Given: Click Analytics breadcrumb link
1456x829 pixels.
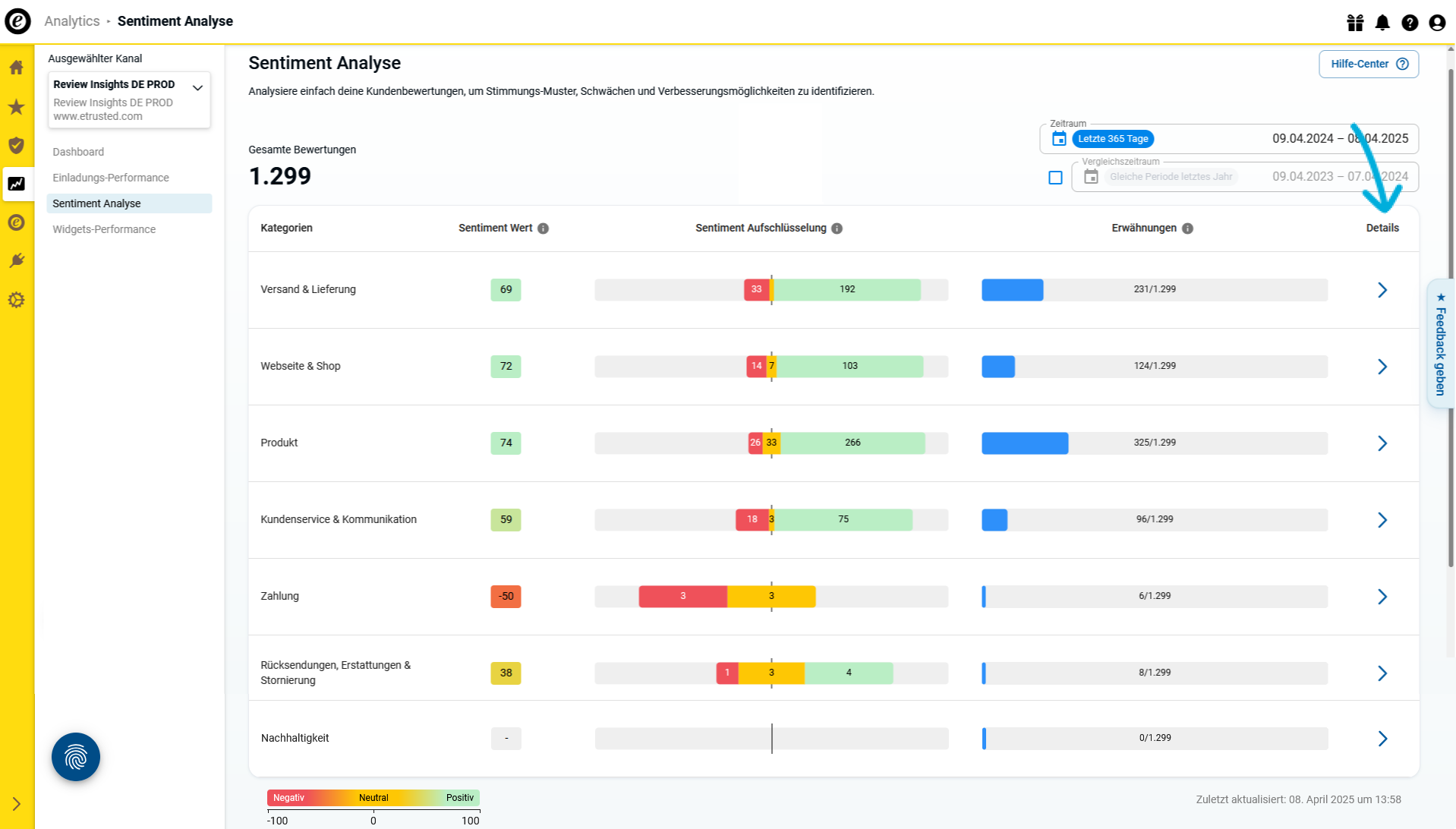Looking at the screenshot, I should 72,21.
